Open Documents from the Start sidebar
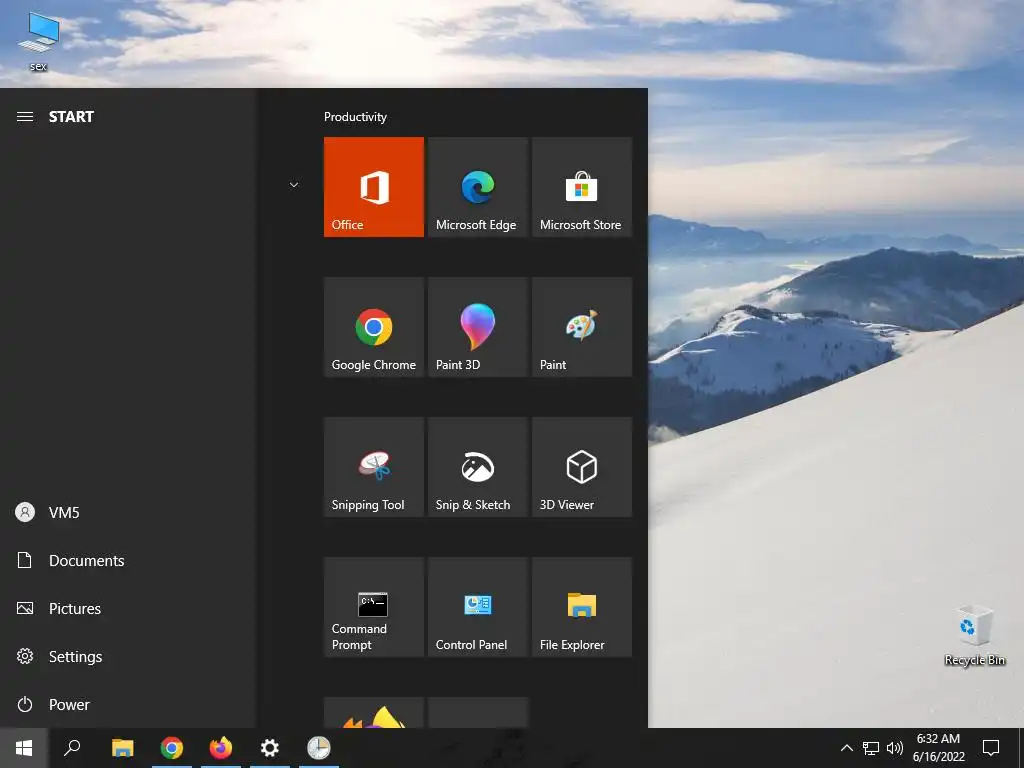 click(x=127, y=560)
